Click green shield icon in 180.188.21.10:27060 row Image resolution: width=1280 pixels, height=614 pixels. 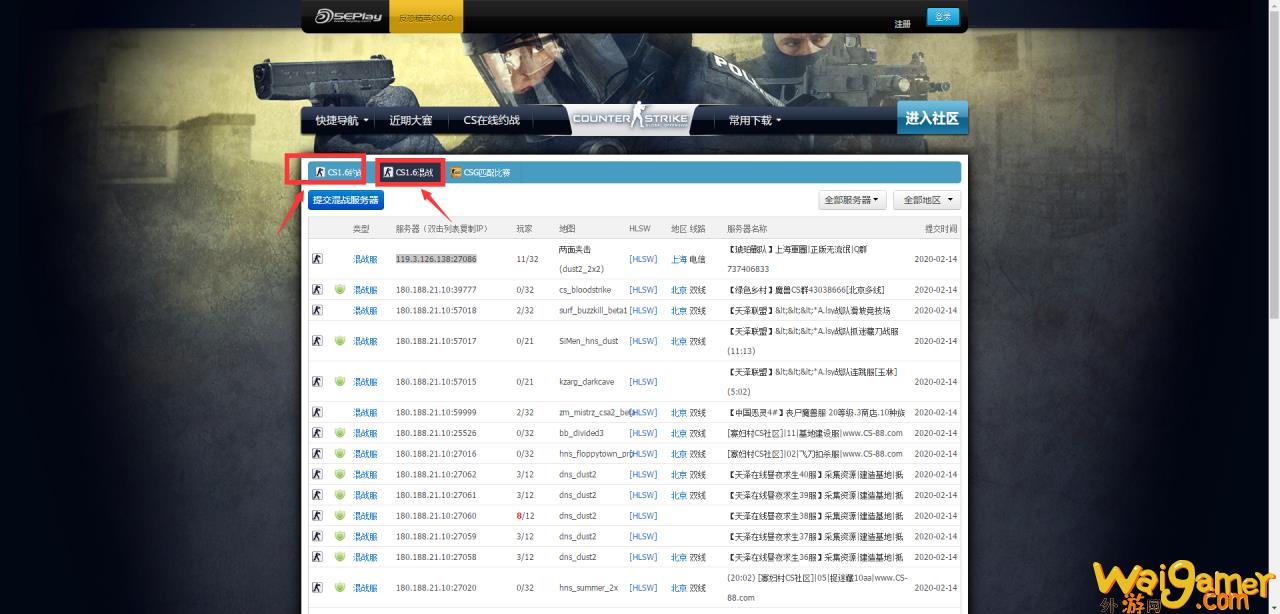pyautogui.click(x=340, y=516)
